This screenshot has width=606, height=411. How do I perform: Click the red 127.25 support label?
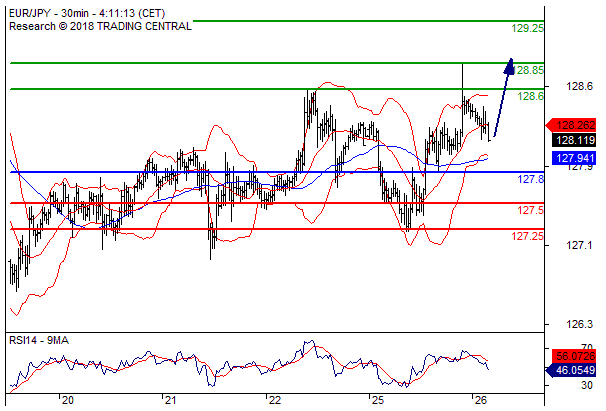(527, 236)
